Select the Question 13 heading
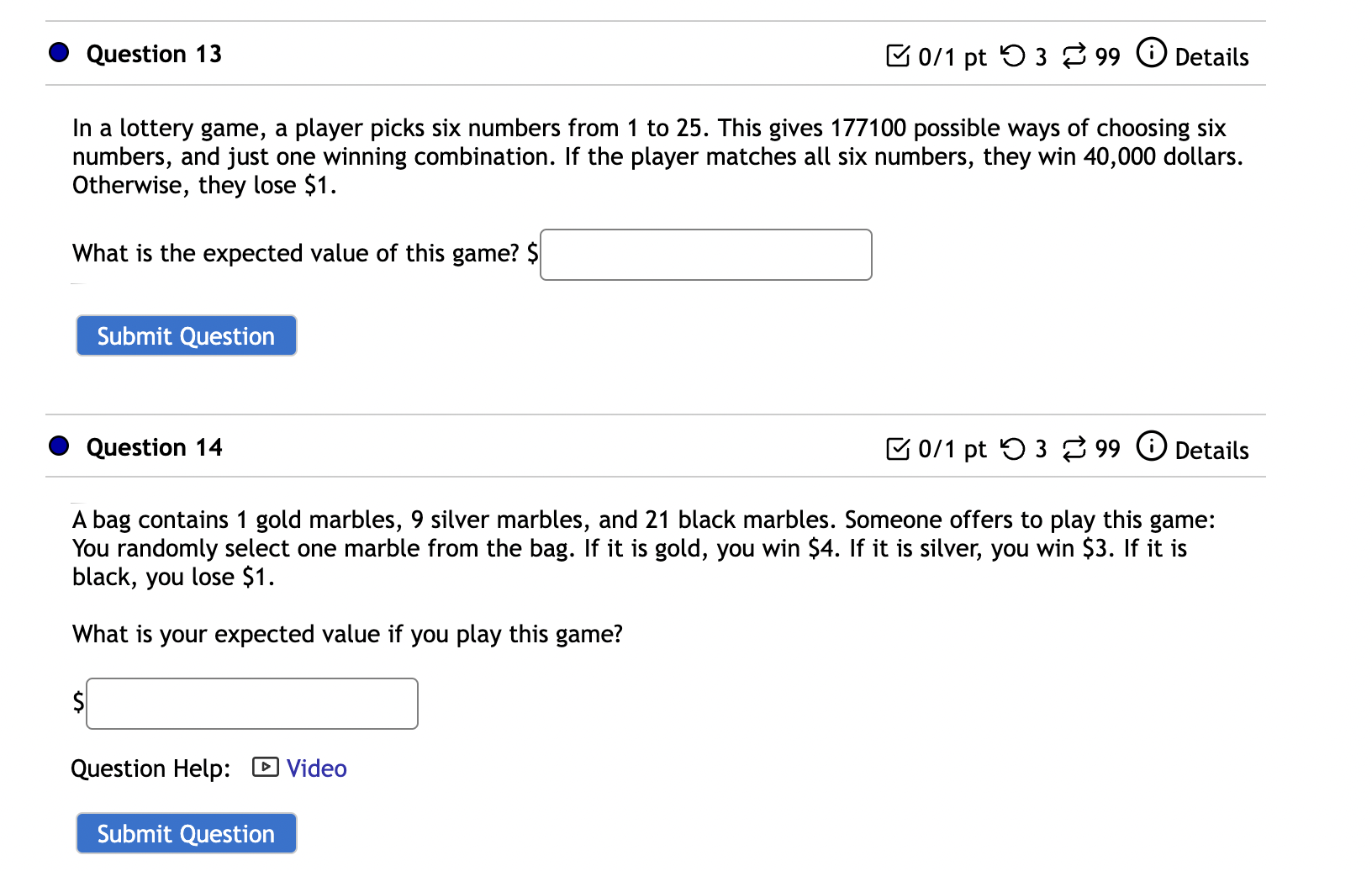Image resolution: width=1372 pixels, height=871 pixels. click(x=154, y=54)
